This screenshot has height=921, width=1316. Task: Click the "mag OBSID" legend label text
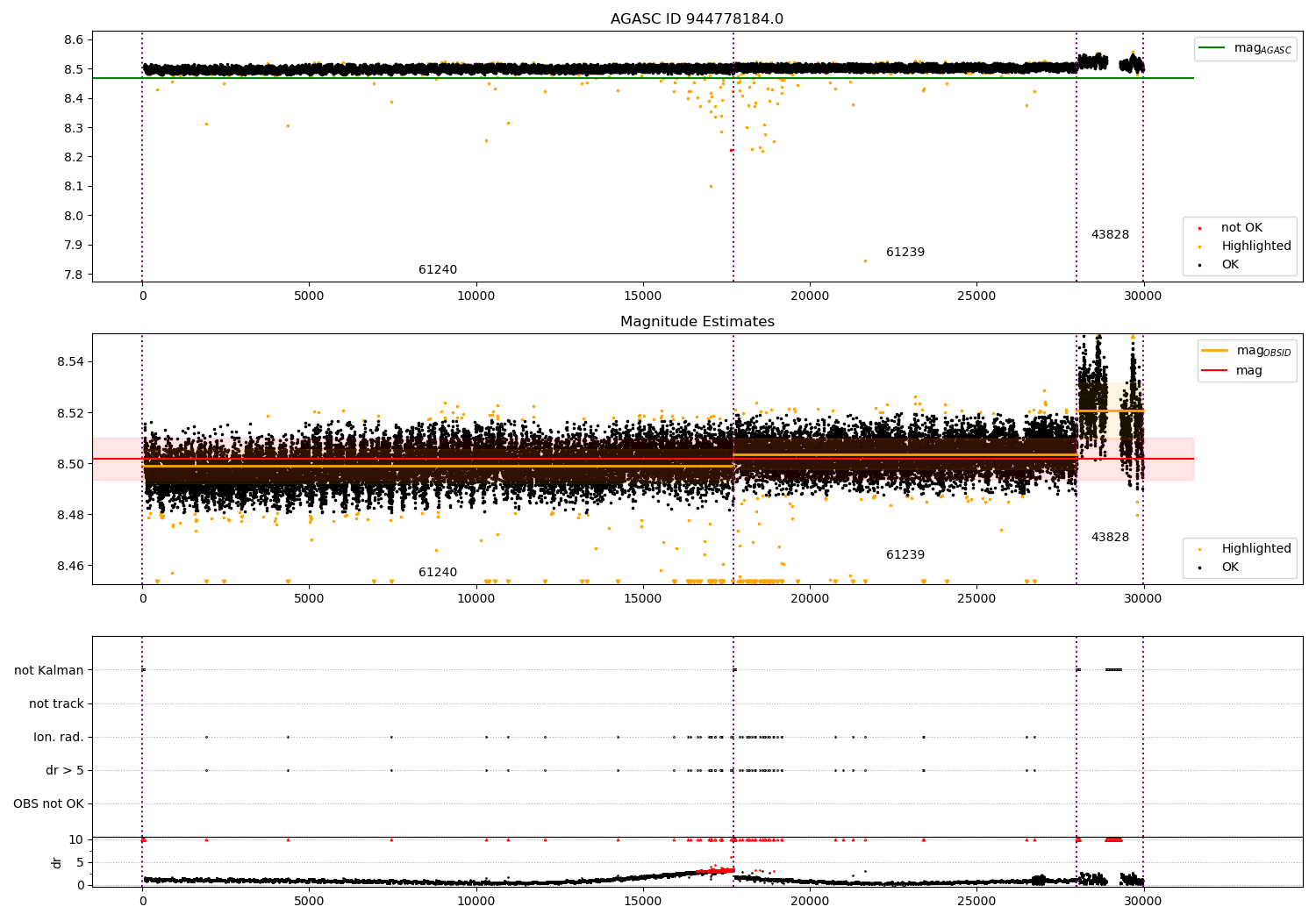click(x=1263, y=352)
